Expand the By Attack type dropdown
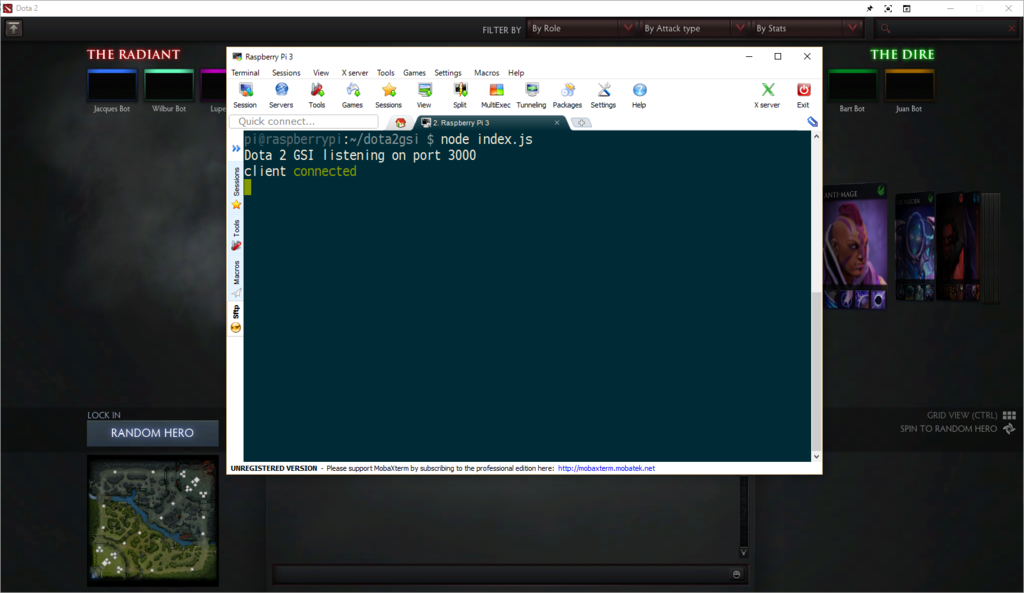The height and width of the screenshot is (593, 1024). coord(693,29)
